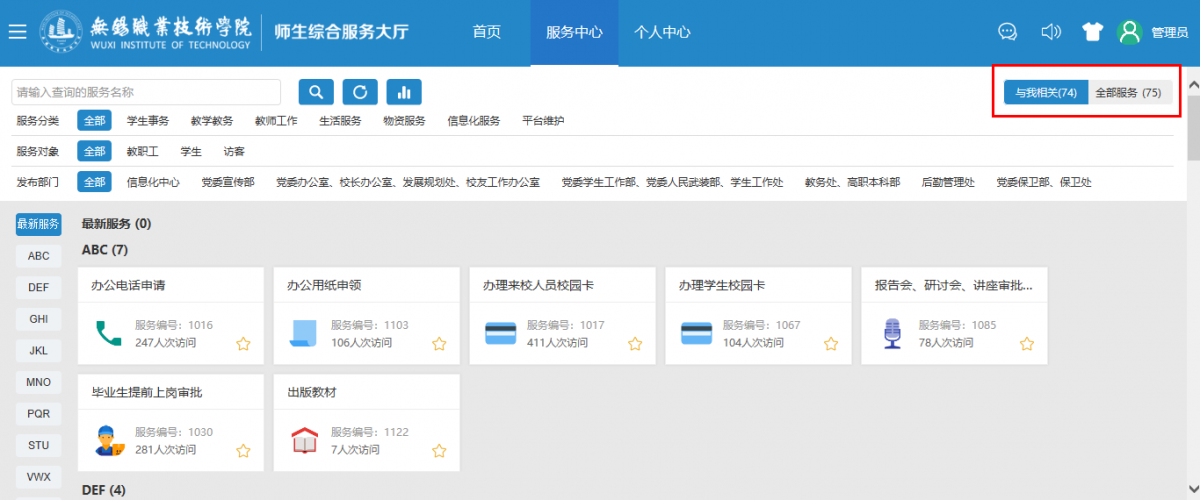Star the 办理来校人员校园卡 service
Image resolution: width=1200 pixels, height=500 pixels.
pos(635,344)
